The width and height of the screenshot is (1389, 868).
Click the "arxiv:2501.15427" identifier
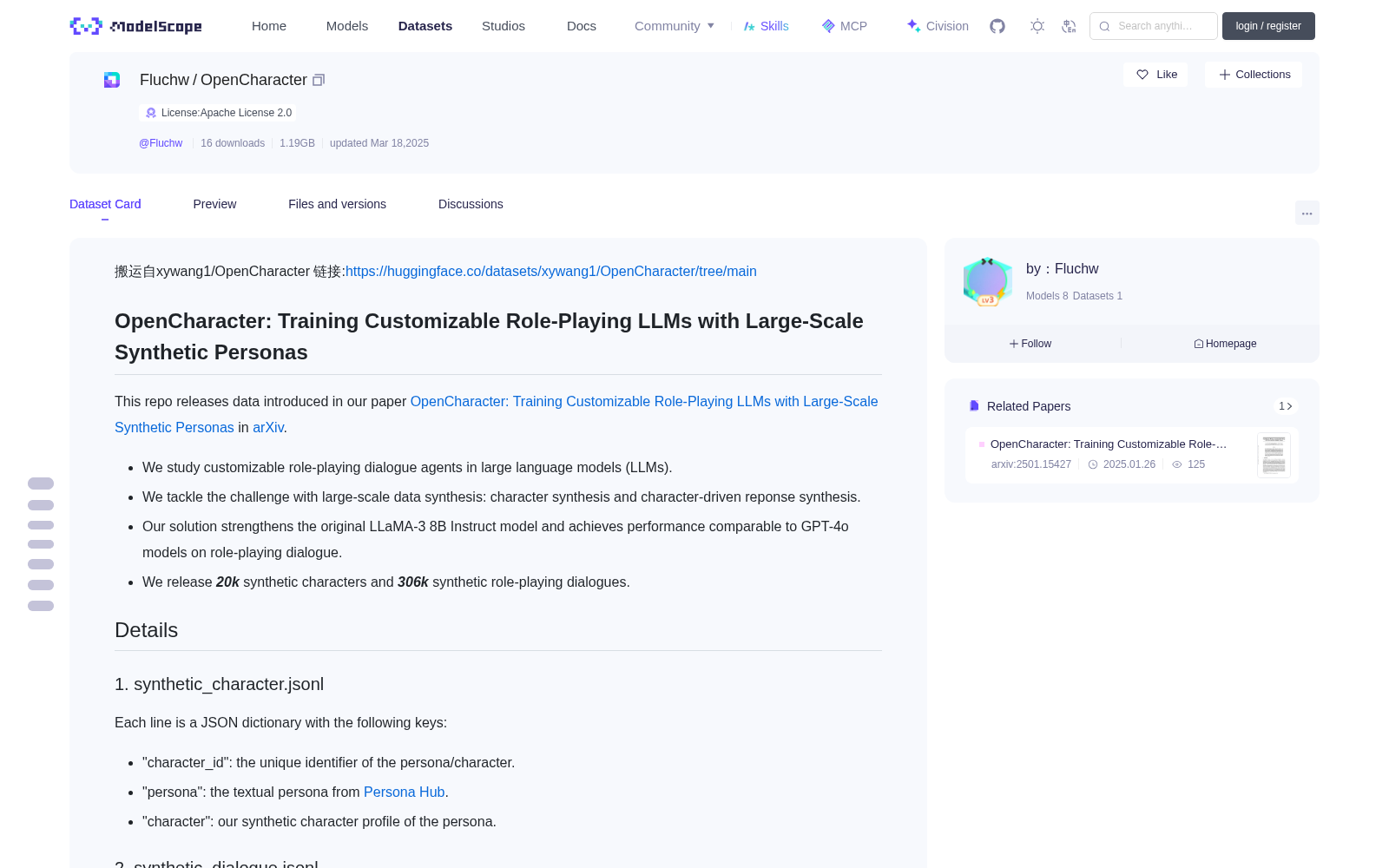tap(1031, 464)
